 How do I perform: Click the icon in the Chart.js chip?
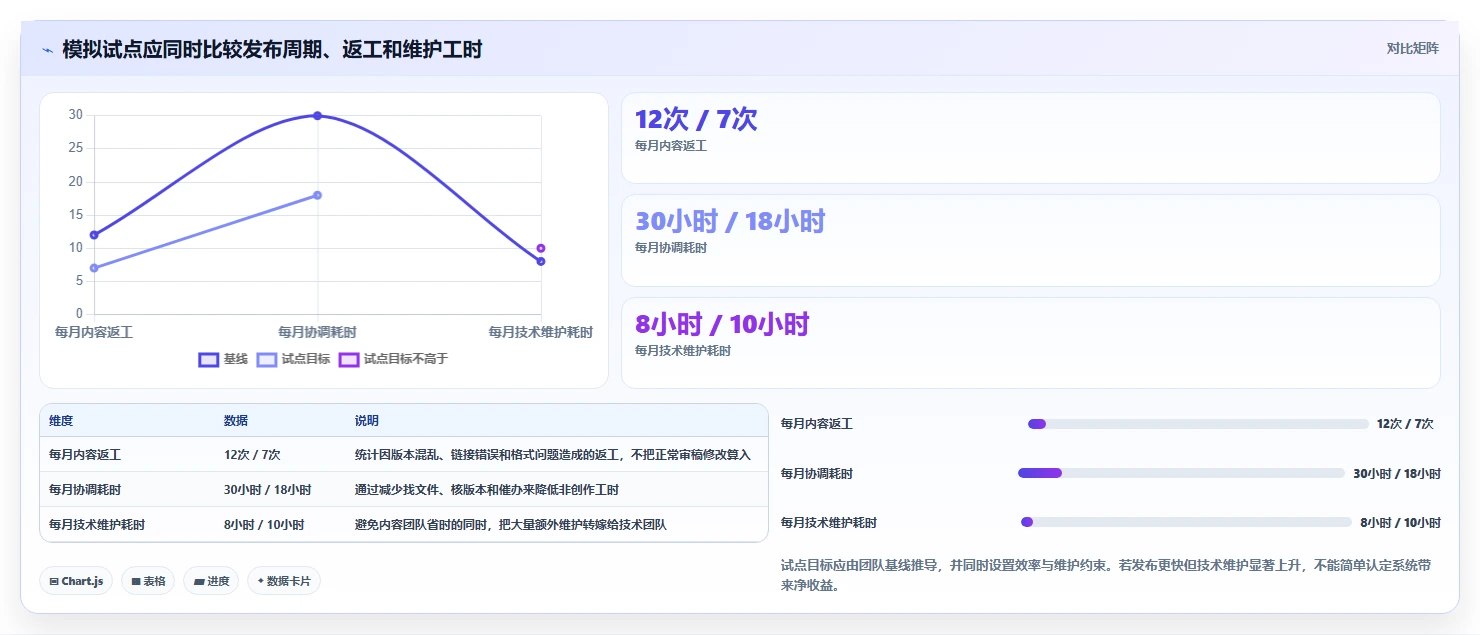[x=54, y=581]
